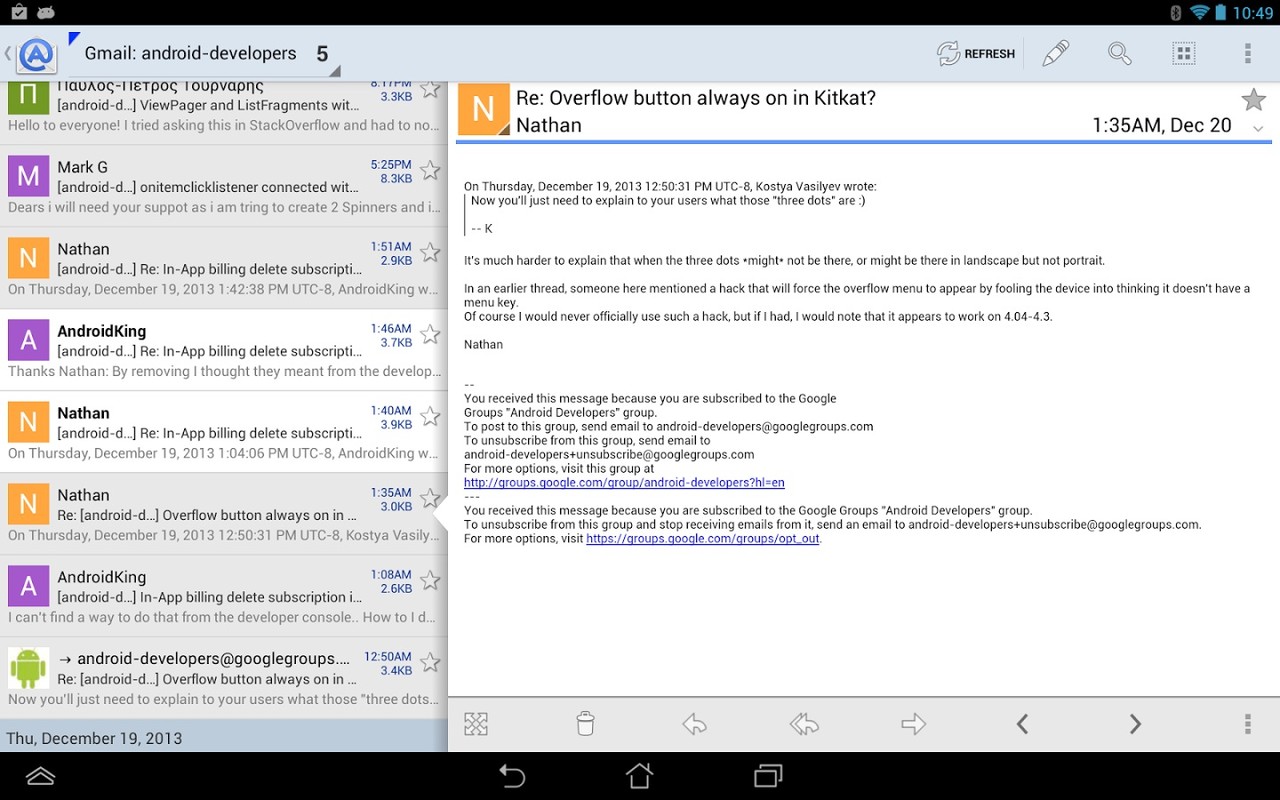The width and height of the screenshot is (1280, 800).
Task: Refresh the Gmail android-developers folder
Action: tap(975, 54)
